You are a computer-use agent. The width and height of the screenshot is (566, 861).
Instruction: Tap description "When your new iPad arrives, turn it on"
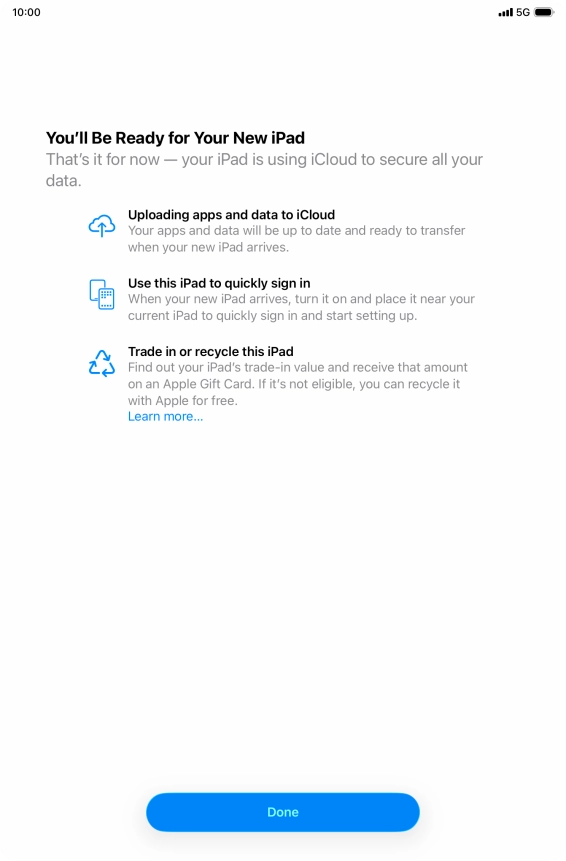(x=301, y=308)
